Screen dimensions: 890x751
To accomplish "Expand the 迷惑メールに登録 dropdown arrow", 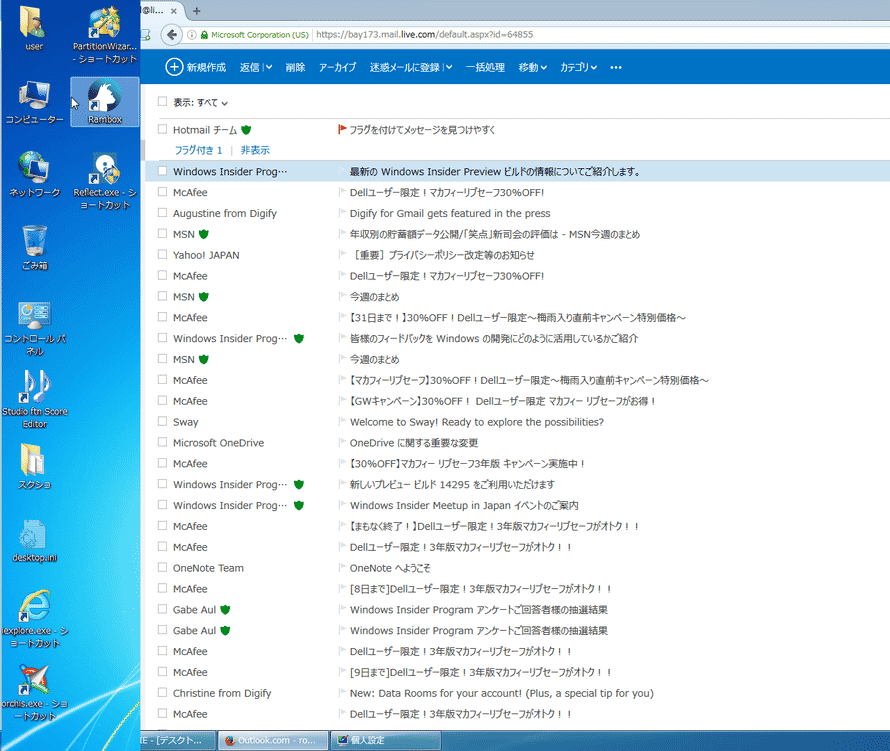I will point(448,68).
